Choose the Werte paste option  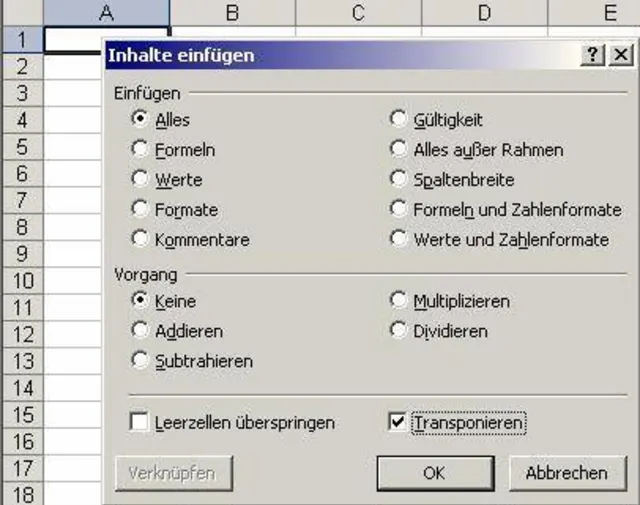coord(141,180)
